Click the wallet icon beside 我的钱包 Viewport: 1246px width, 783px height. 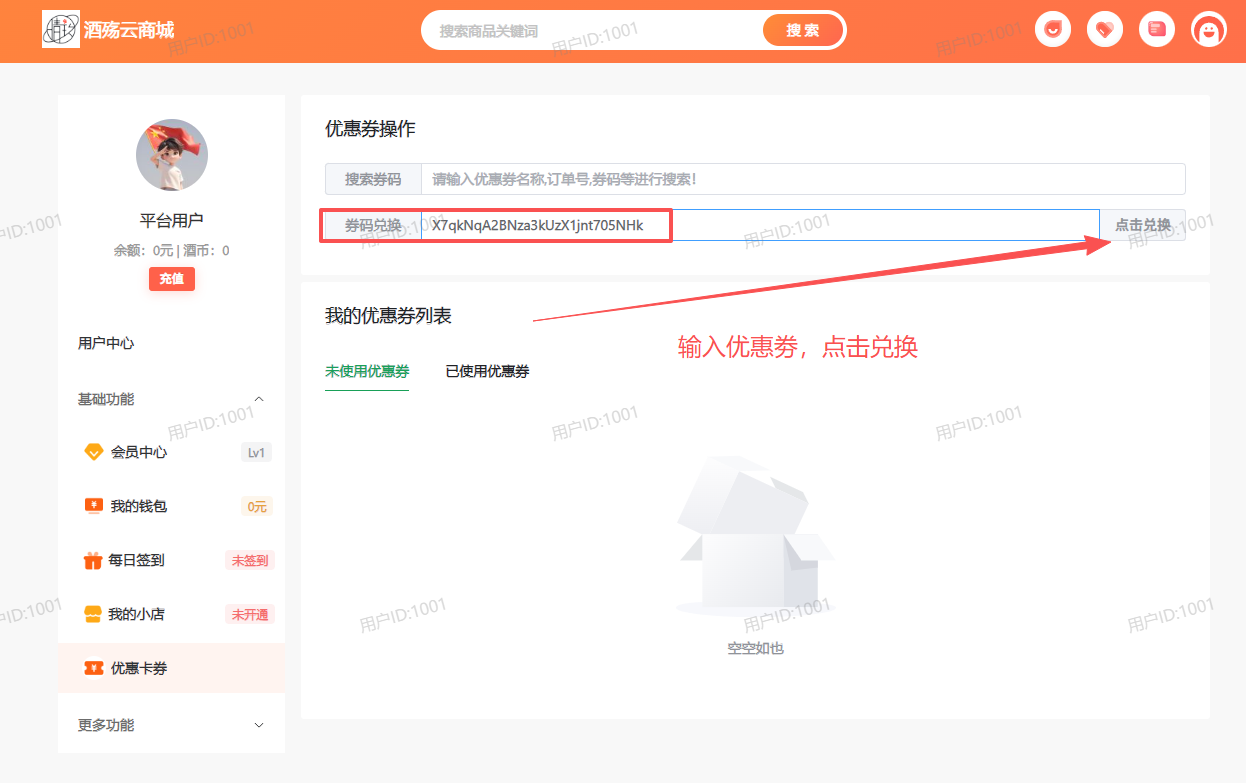pos(93,506)
